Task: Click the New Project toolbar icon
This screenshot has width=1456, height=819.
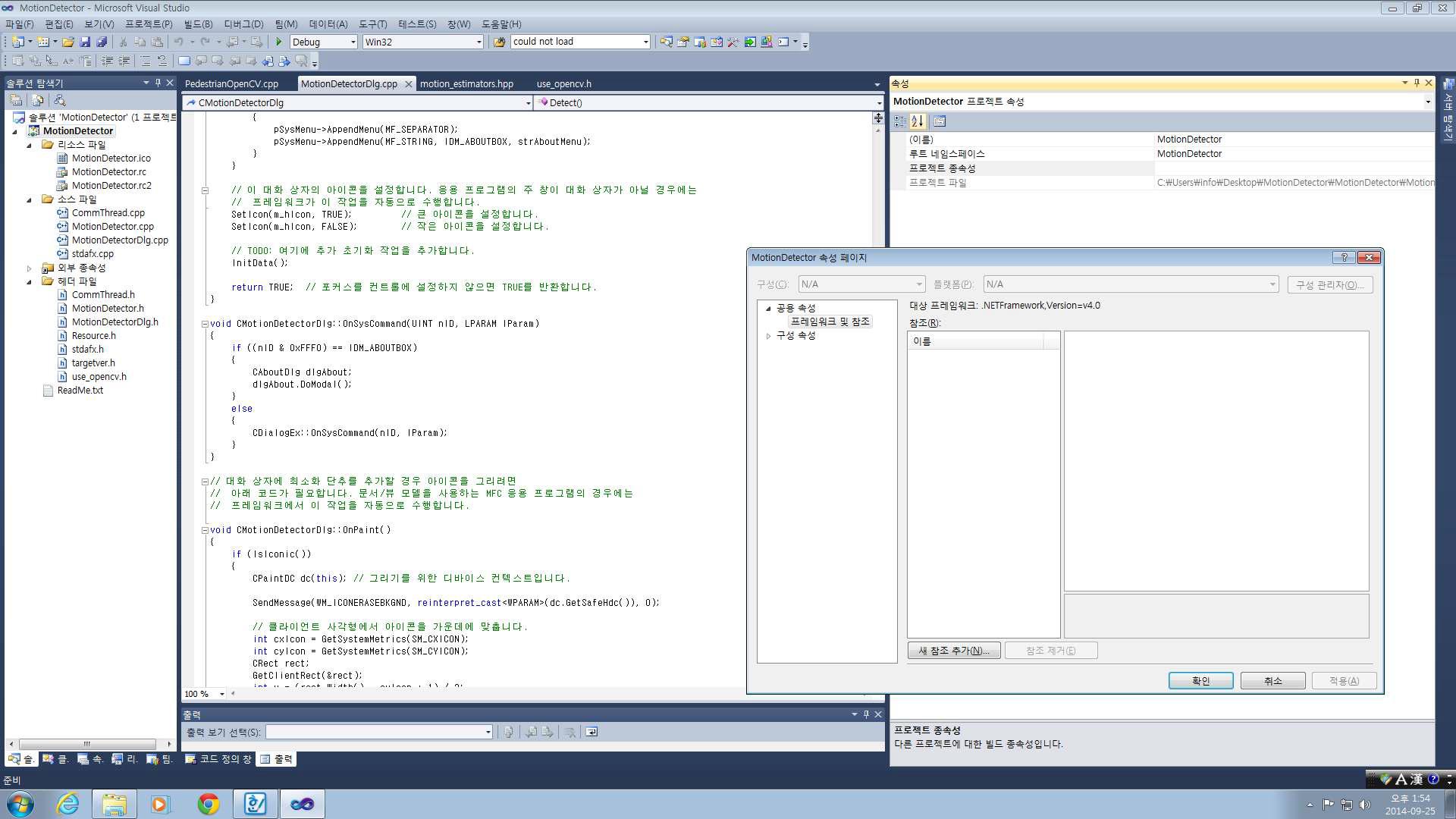Action: point(18,42)
